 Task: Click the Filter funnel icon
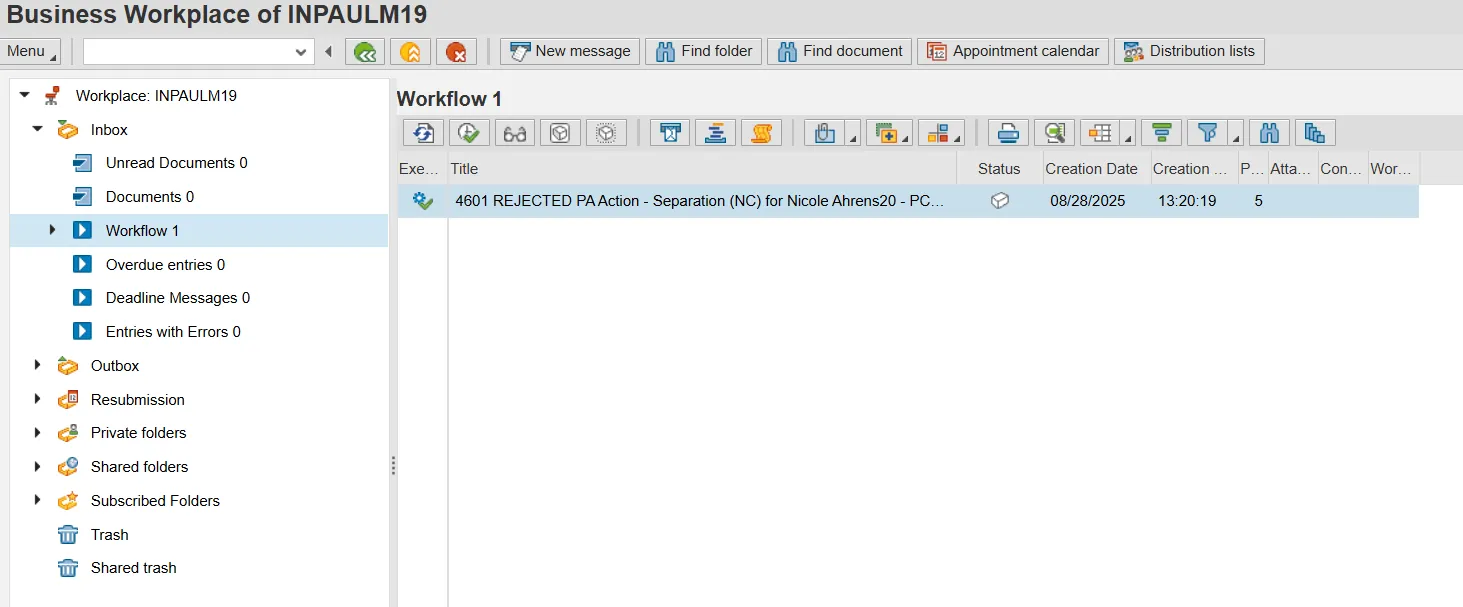1208,133
